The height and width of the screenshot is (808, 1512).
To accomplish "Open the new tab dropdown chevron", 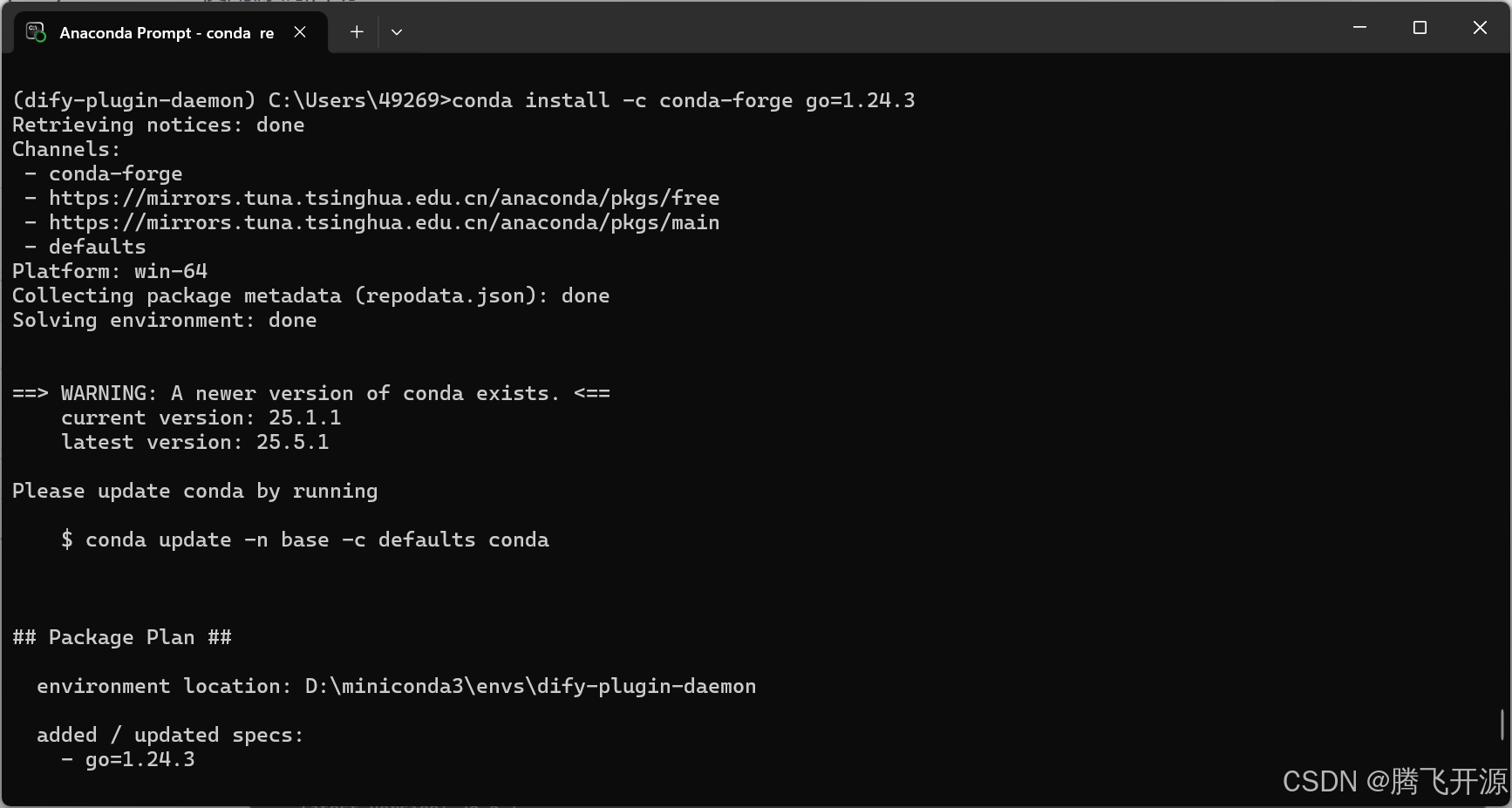I will pos(397,31).
